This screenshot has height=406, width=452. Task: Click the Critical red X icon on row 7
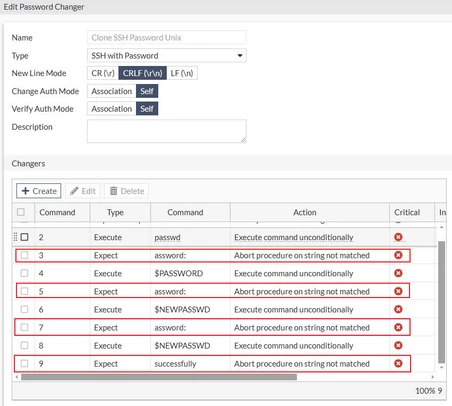[398, 327]
